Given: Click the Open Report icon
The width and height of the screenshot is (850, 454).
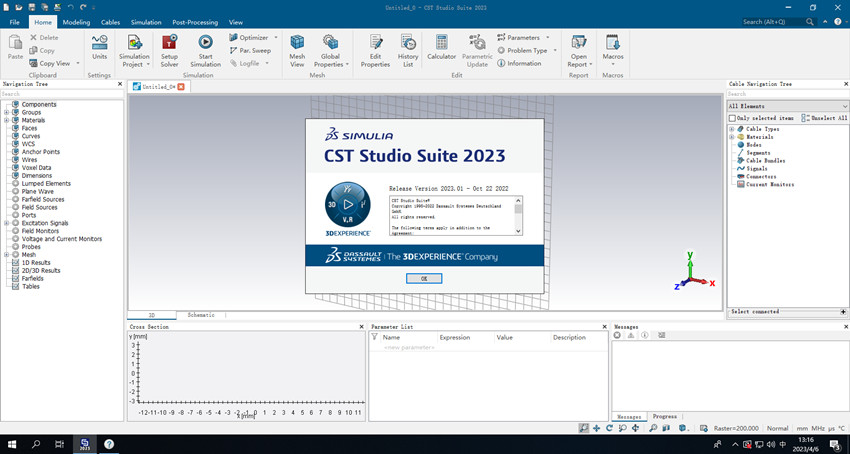Looking at the screenshot, I should coord(578,42).
